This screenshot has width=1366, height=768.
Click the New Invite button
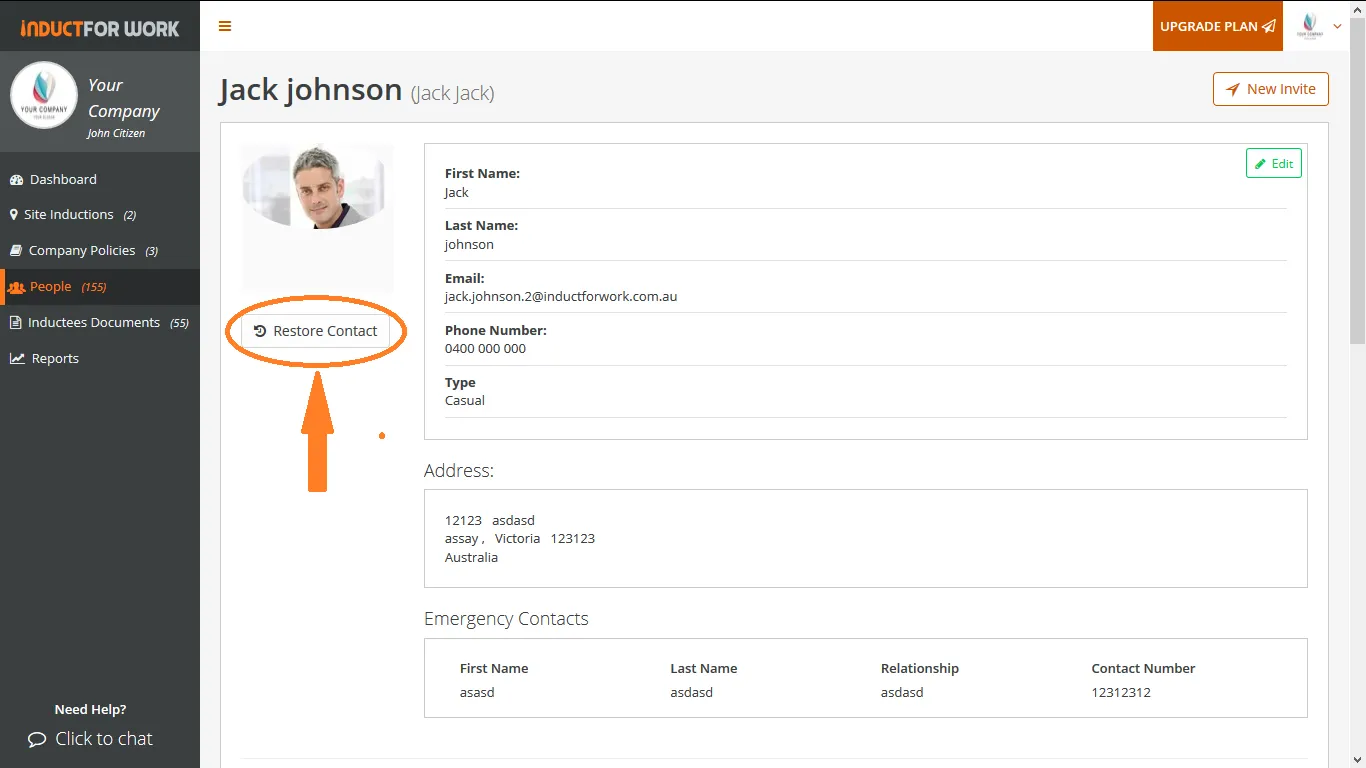point(1271,89)
